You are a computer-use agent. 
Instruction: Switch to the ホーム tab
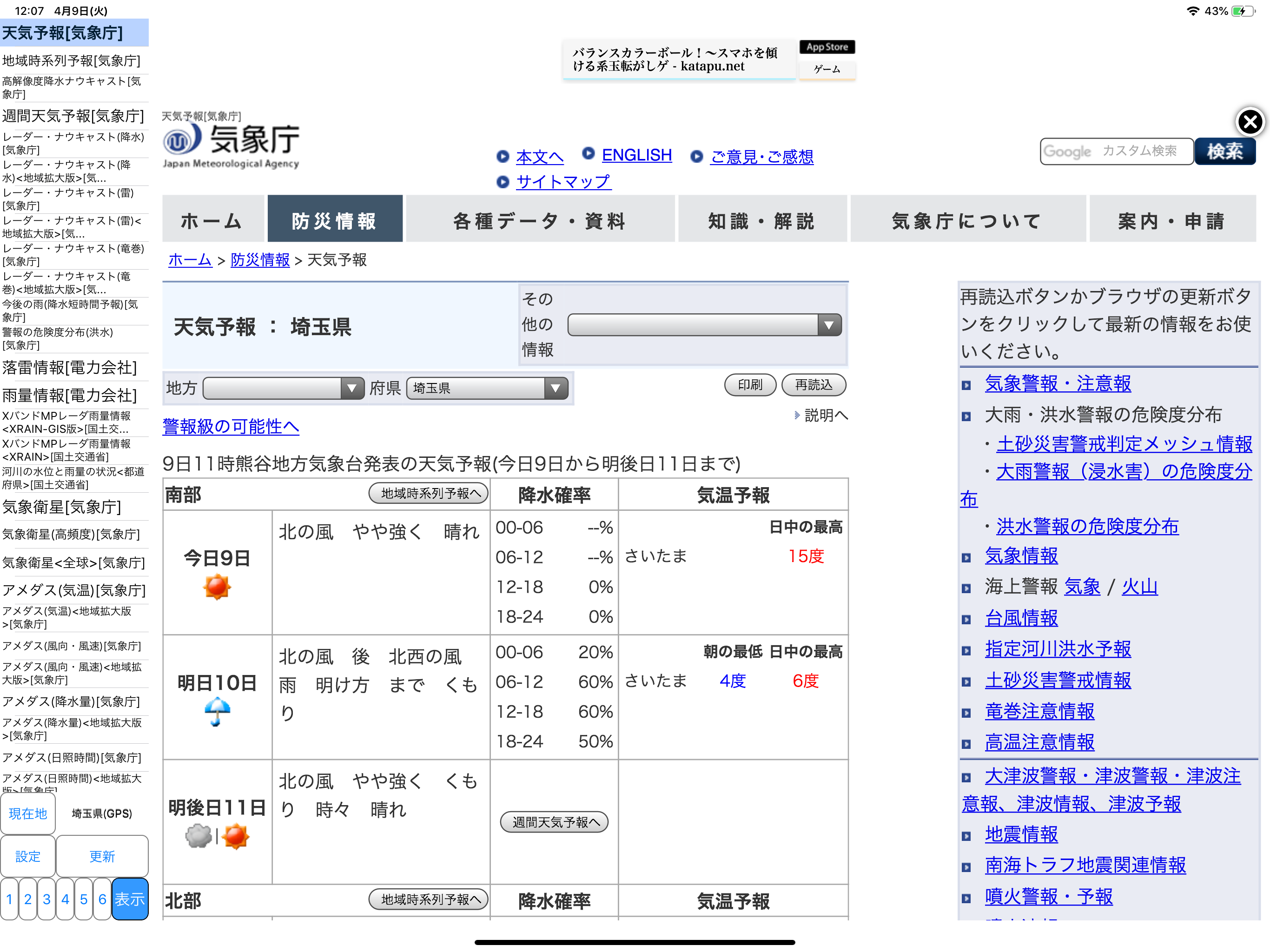click(213, 219)
